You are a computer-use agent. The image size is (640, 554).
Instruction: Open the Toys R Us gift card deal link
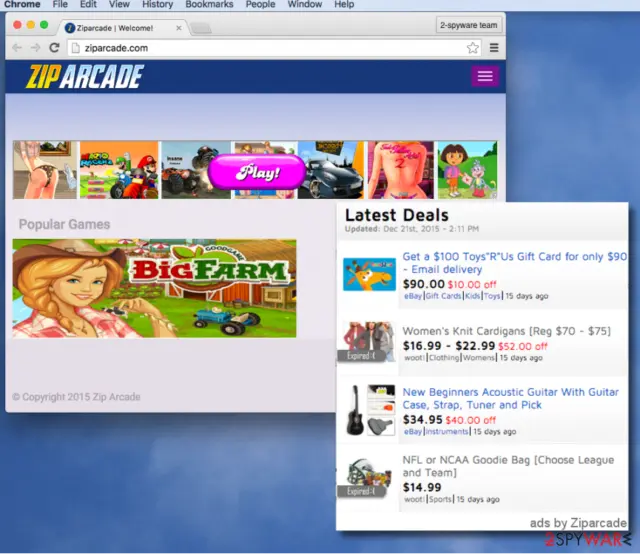[515, 263]
